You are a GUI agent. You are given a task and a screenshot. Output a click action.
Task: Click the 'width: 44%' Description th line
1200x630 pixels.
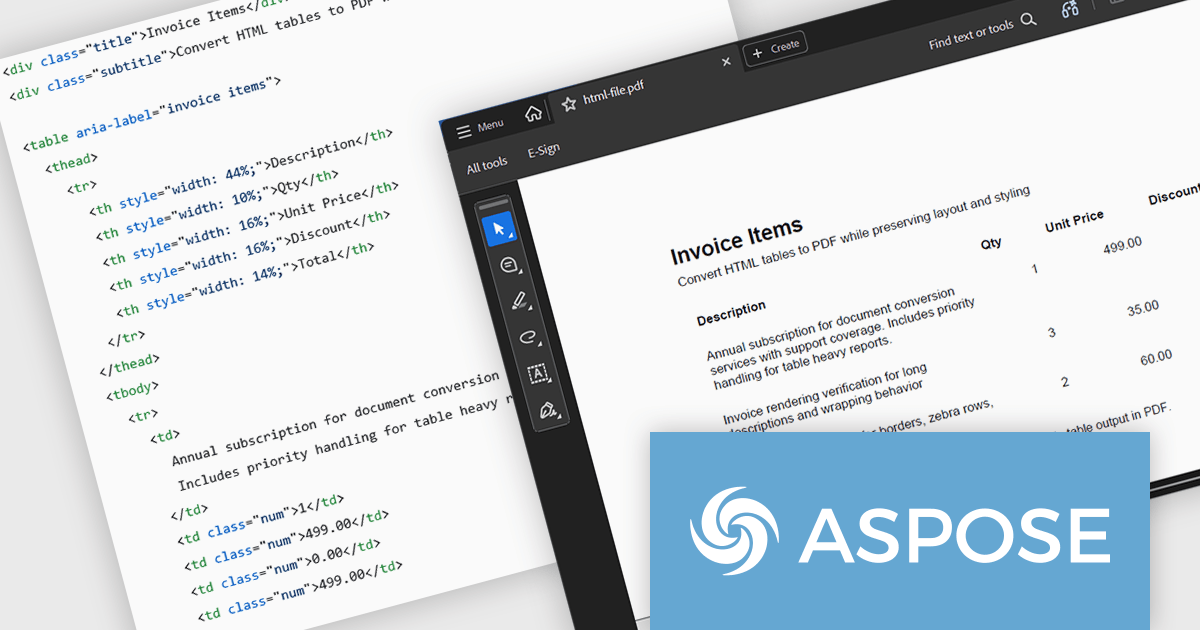(240, 172)
